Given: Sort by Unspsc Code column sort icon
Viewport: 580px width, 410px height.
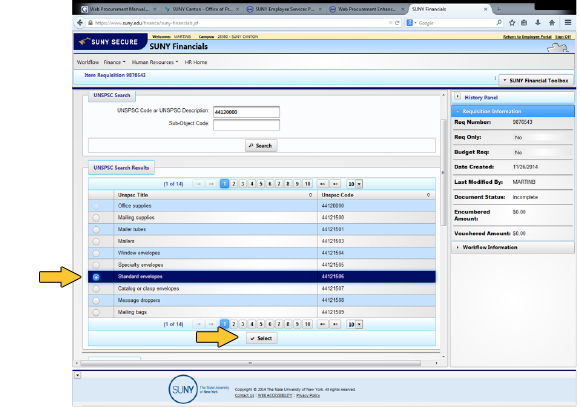Looking at the screenshot, I should click(428, 195).
